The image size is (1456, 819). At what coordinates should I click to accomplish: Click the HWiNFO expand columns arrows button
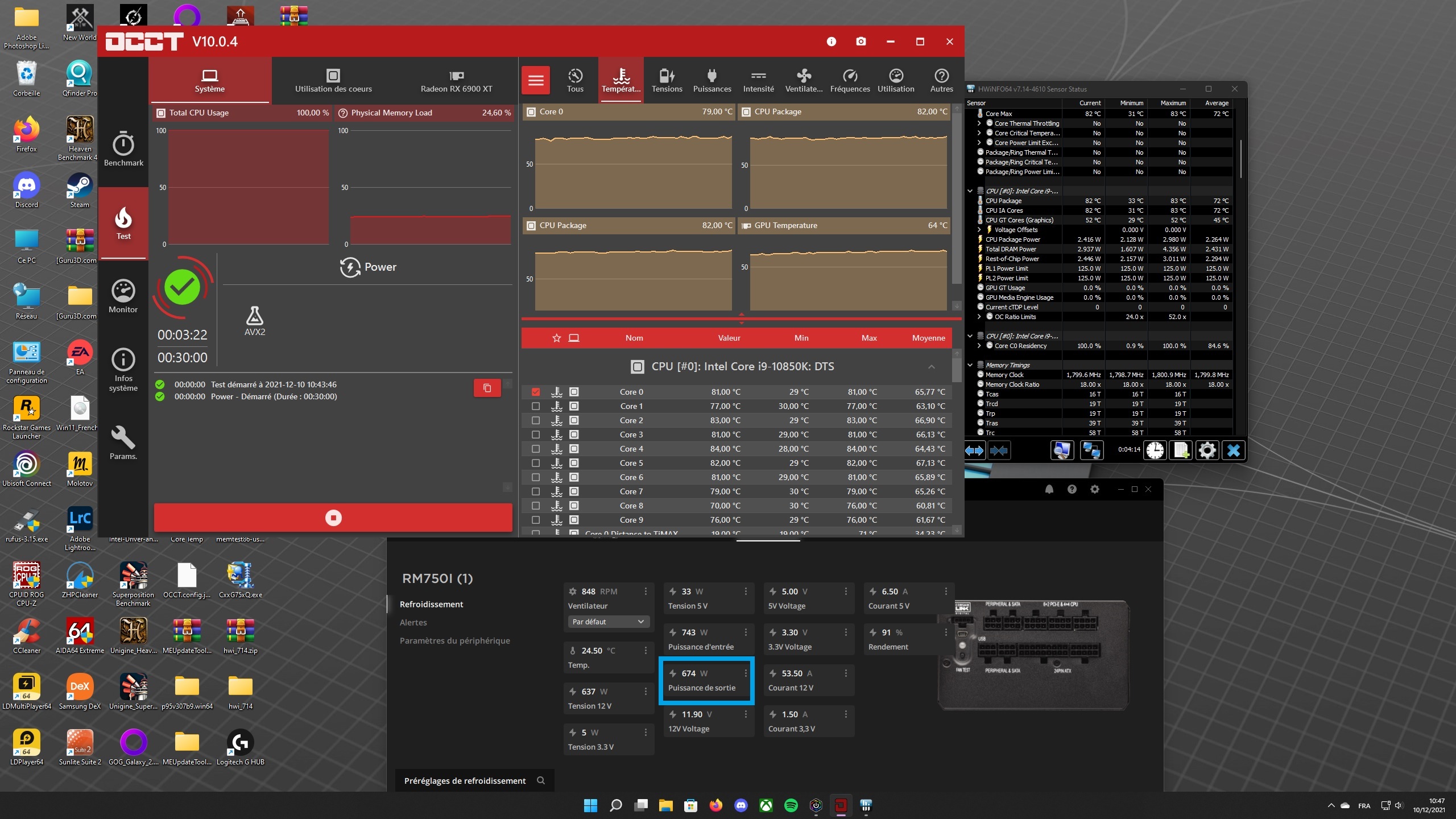pos(975,450)
